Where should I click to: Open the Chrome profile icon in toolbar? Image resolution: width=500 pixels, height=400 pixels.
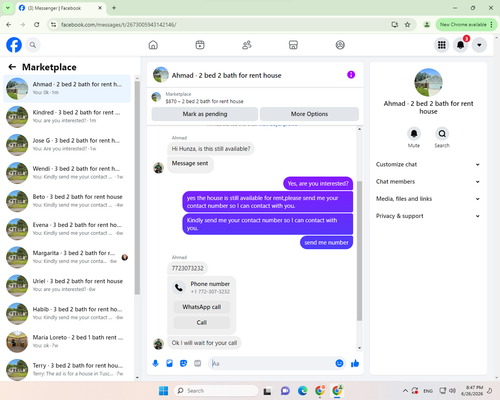click(426, 25)
